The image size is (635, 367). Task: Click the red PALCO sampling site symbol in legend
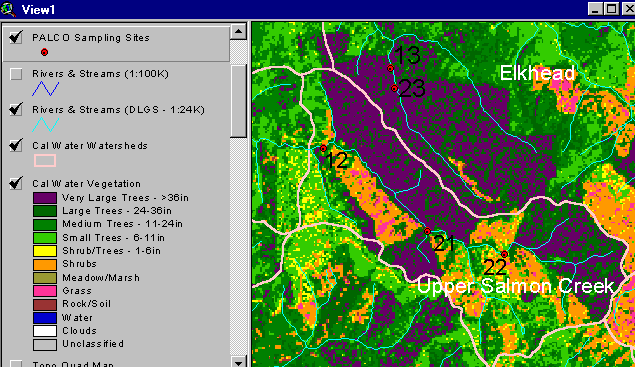[45, 52]
